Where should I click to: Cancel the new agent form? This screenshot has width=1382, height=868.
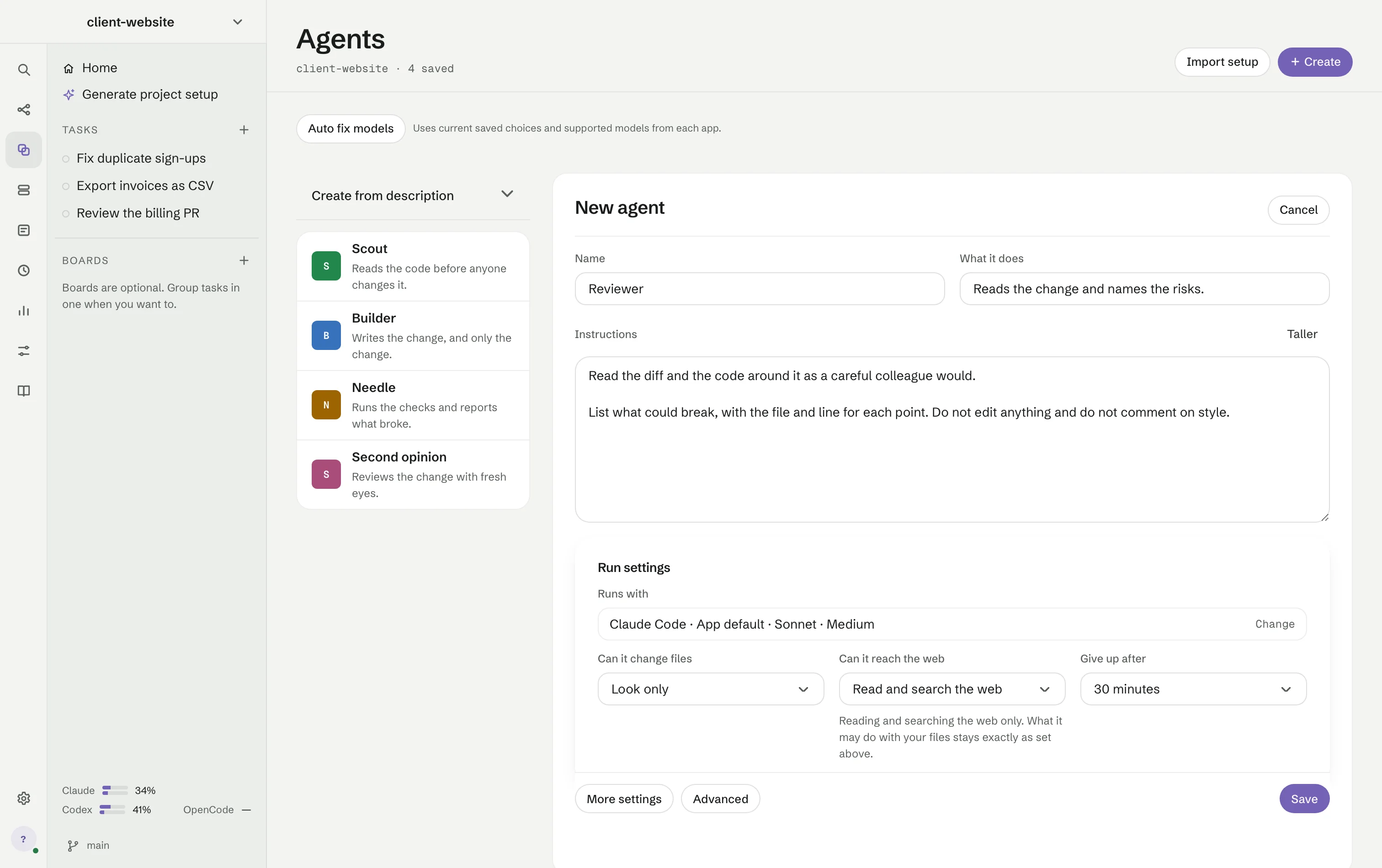(x=1298, y=210)
